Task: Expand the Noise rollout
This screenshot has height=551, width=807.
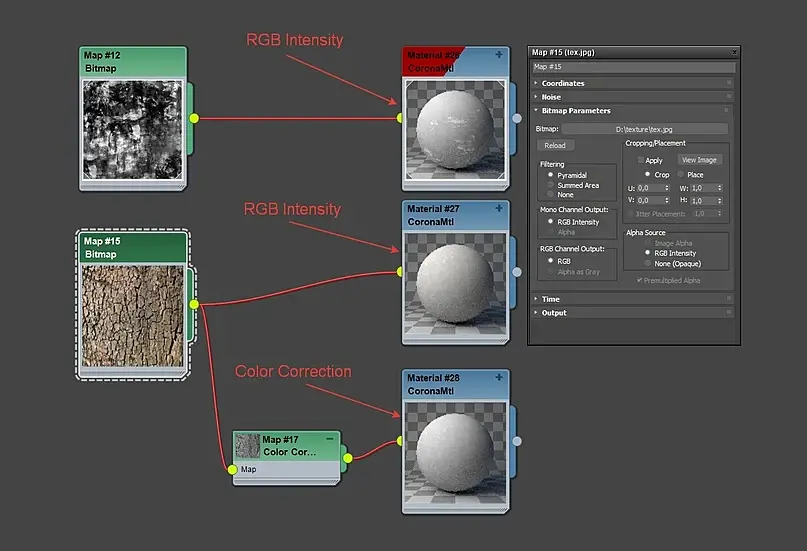Action: [551, 97]
